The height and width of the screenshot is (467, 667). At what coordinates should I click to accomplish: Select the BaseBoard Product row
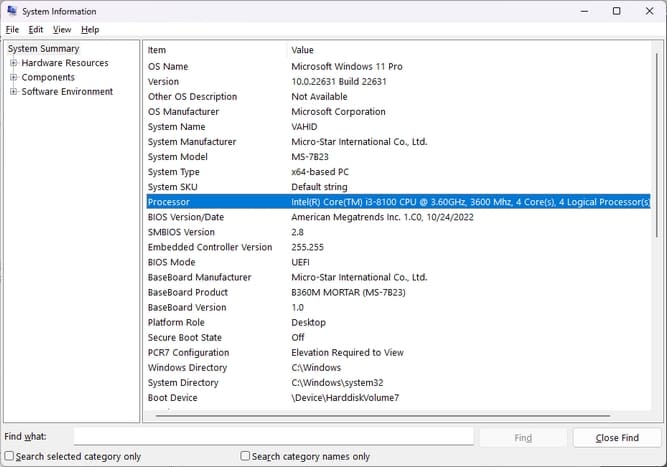[x=398, y=292]
